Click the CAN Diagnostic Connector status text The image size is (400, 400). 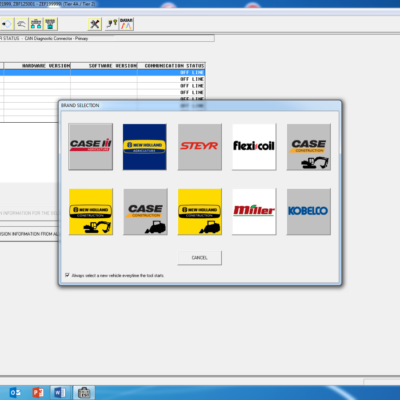pyautogui.click(x=56, y=38)
